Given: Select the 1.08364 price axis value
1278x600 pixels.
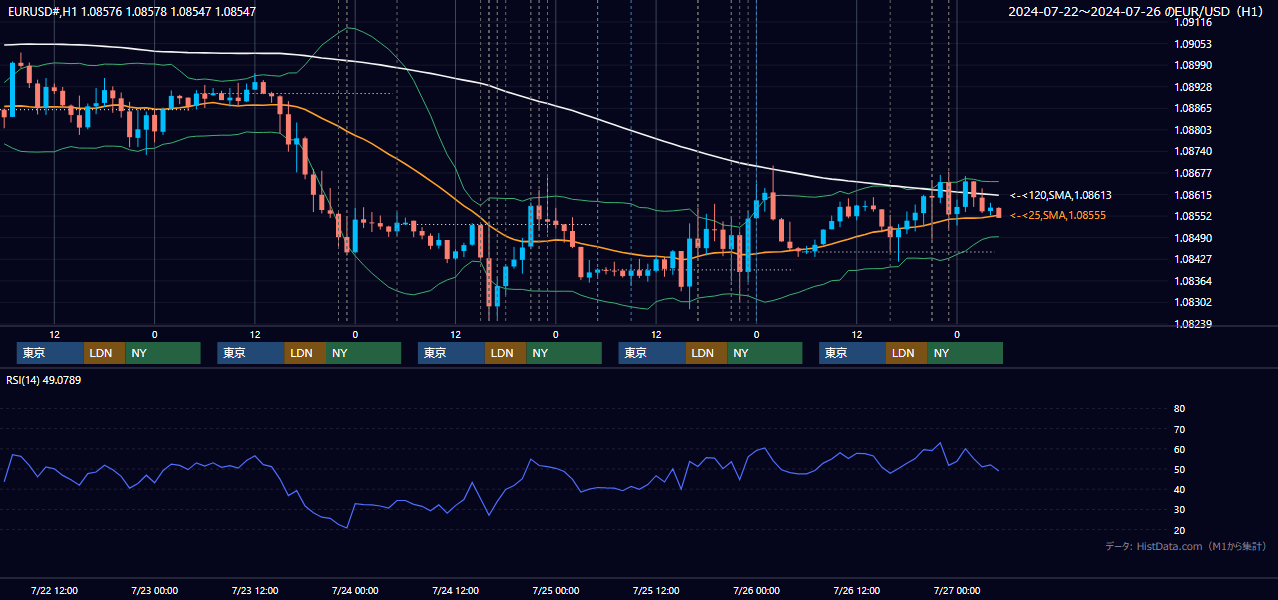Looking at the screenshot, I should point(1193,281).
